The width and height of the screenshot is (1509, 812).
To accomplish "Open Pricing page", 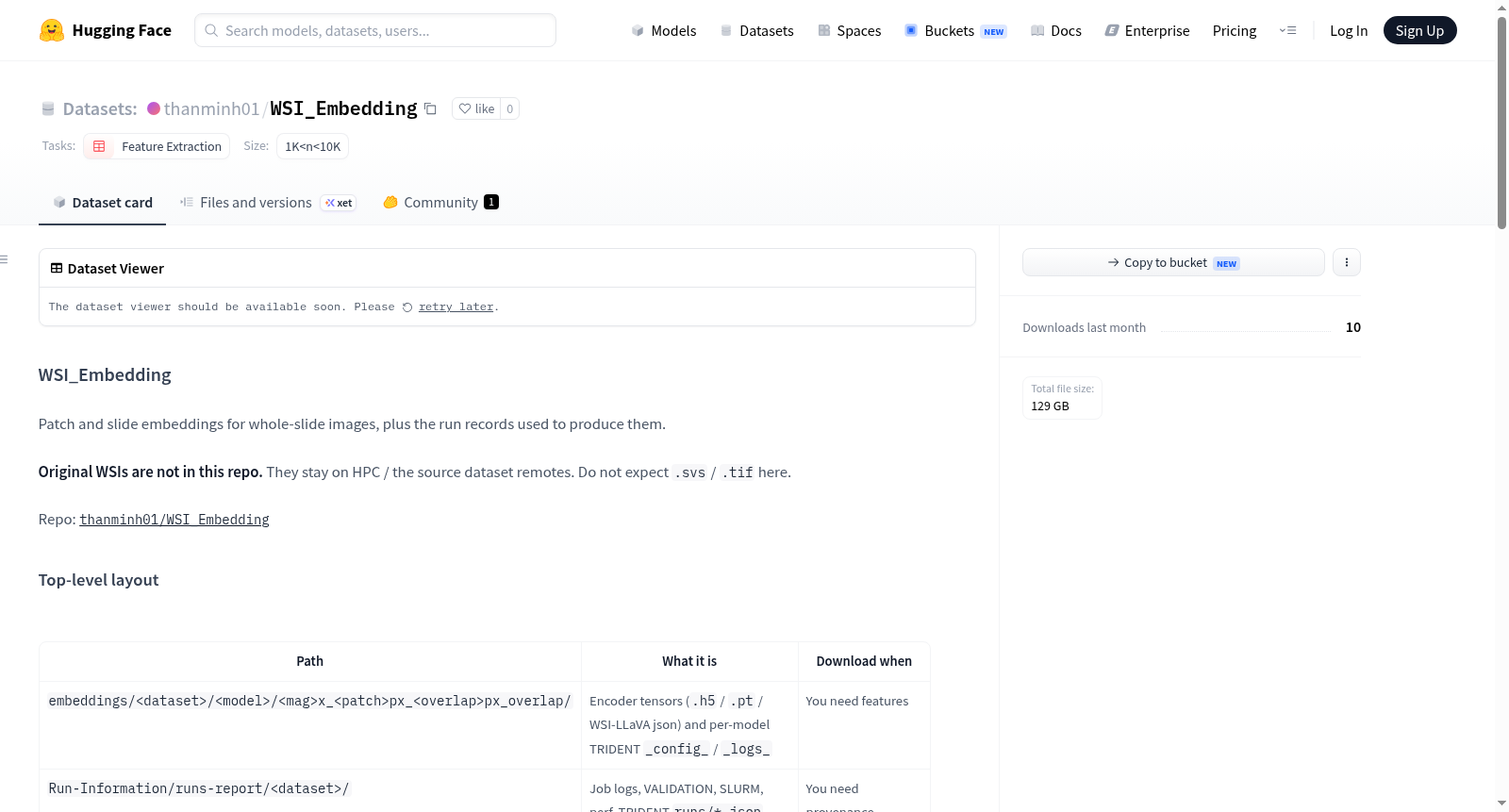I will coord(1235,30).
